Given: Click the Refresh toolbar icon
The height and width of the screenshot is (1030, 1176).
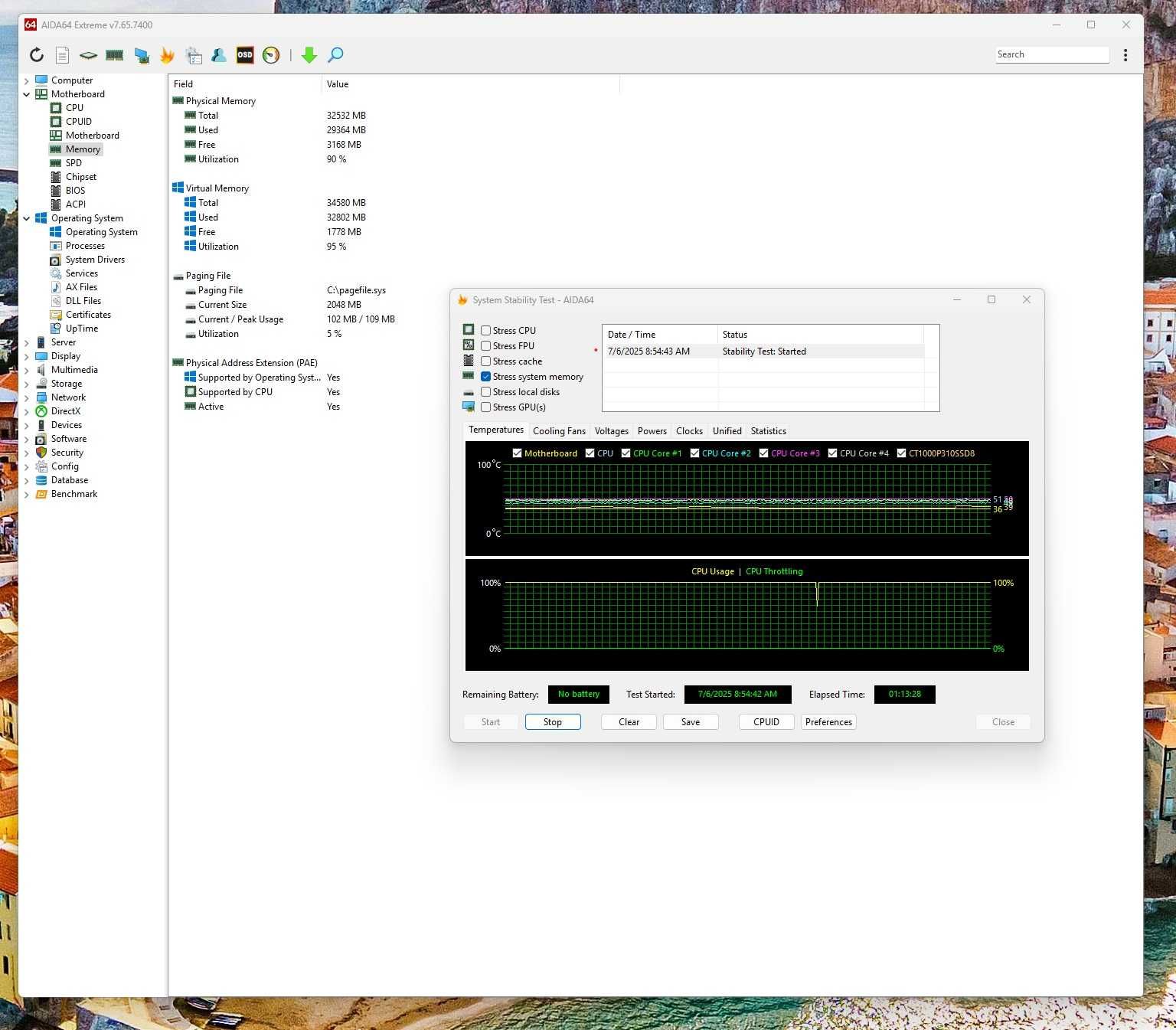Looking at the screenshot, I should (37, 55).
